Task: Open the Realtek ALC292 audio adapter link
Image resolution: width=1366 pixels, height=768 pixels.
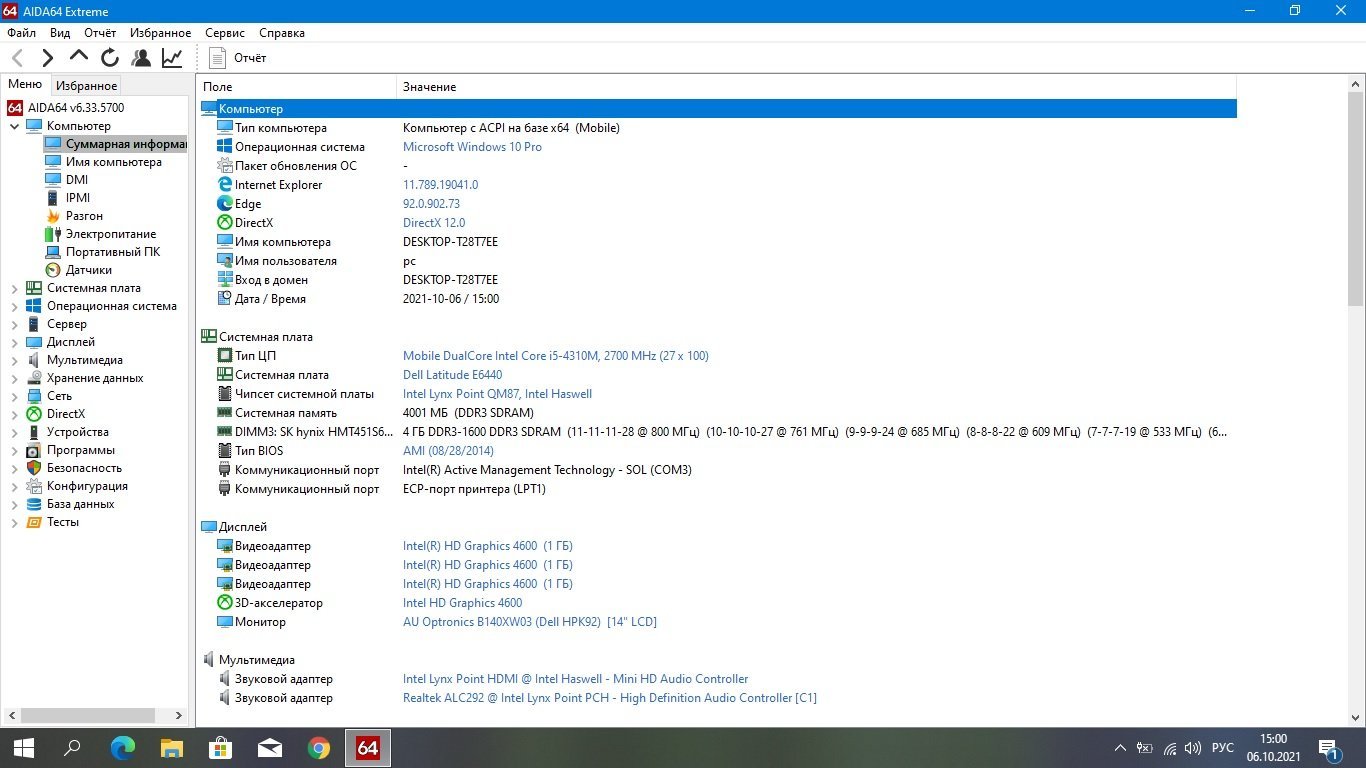Action: coord(609,698)
